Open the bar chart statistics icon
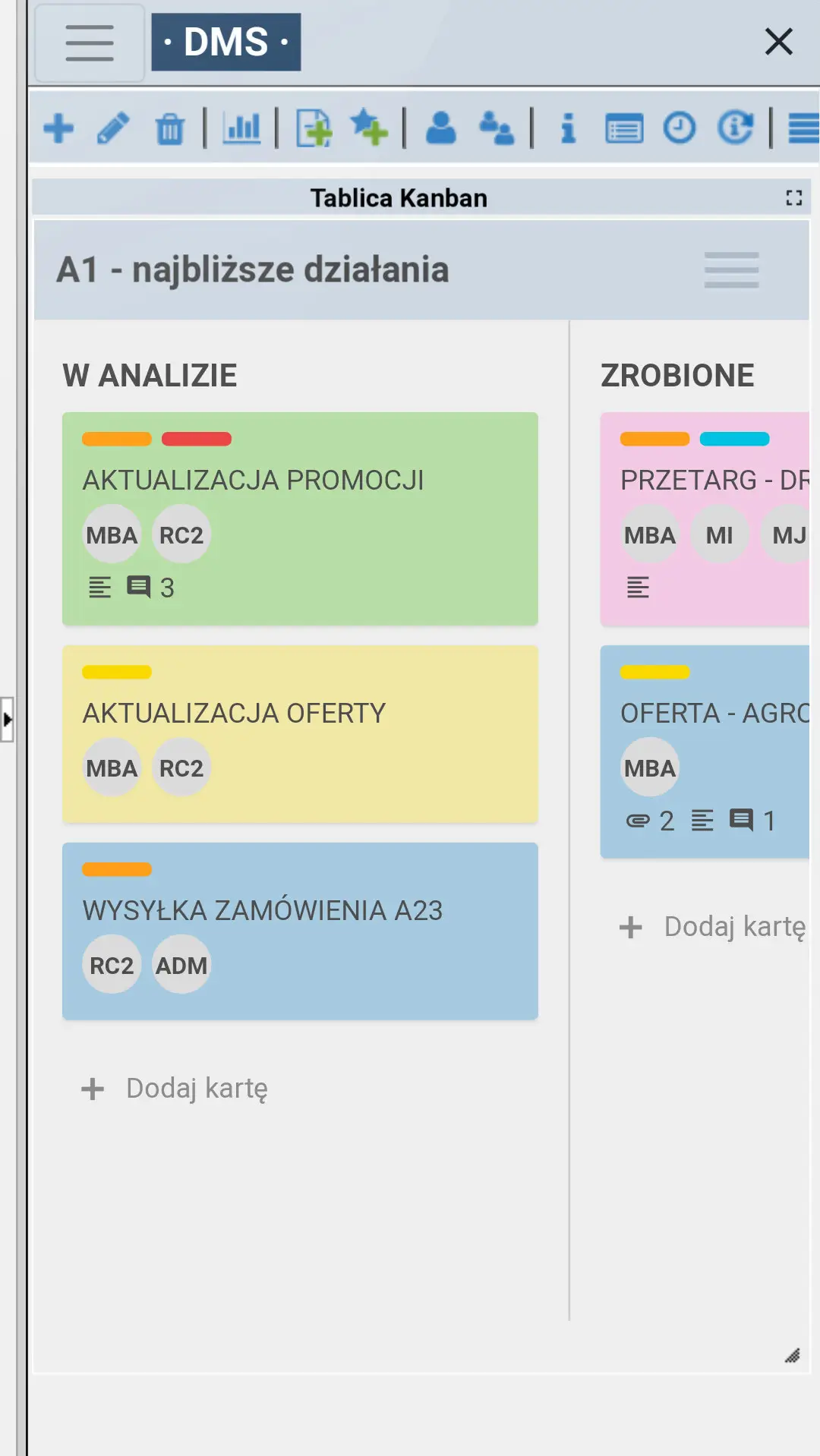The image size is (820, 1456). (x=241, y=128)
